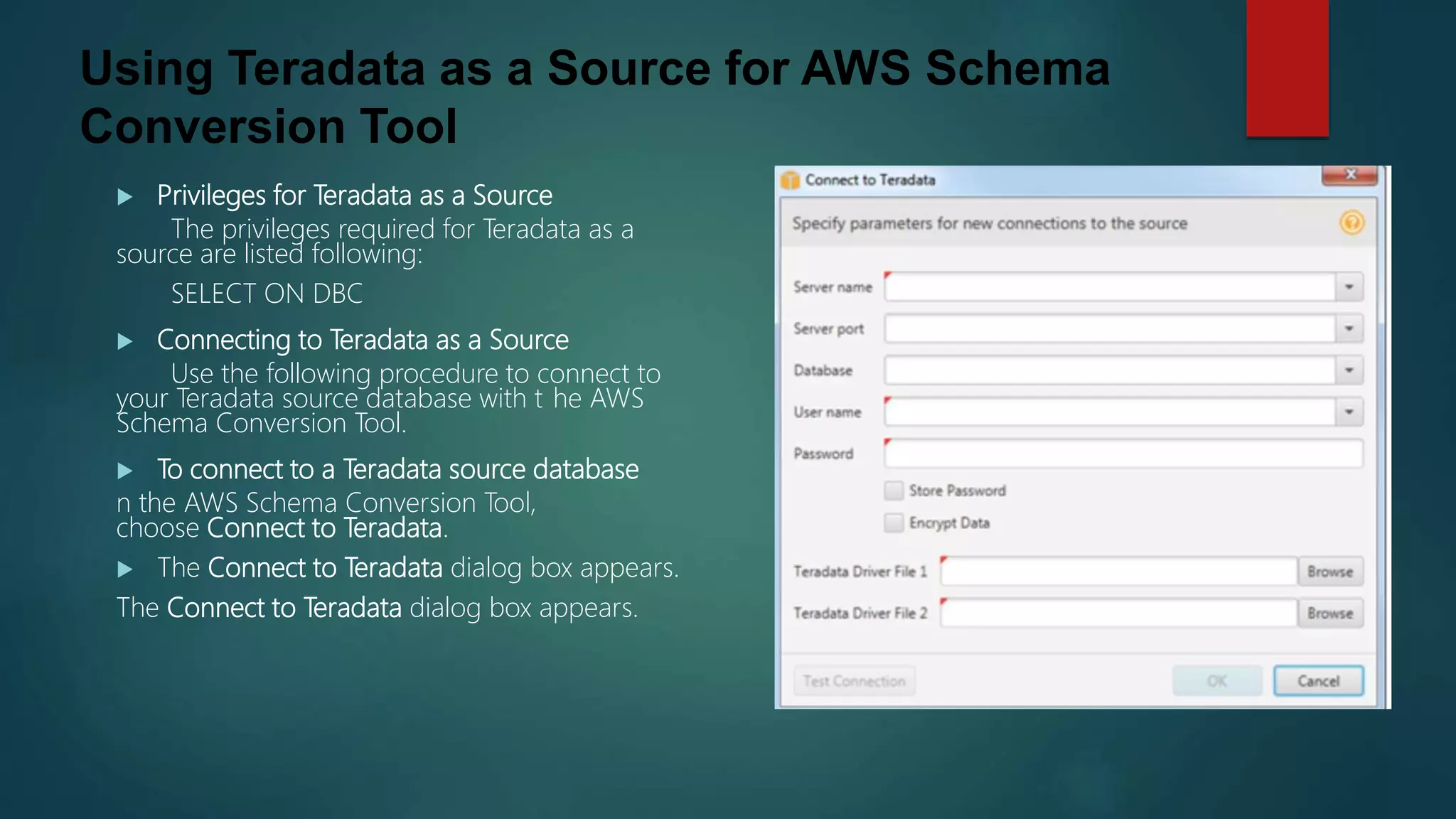Enable the Encrypt Data checkbox

tap(894, 523)
